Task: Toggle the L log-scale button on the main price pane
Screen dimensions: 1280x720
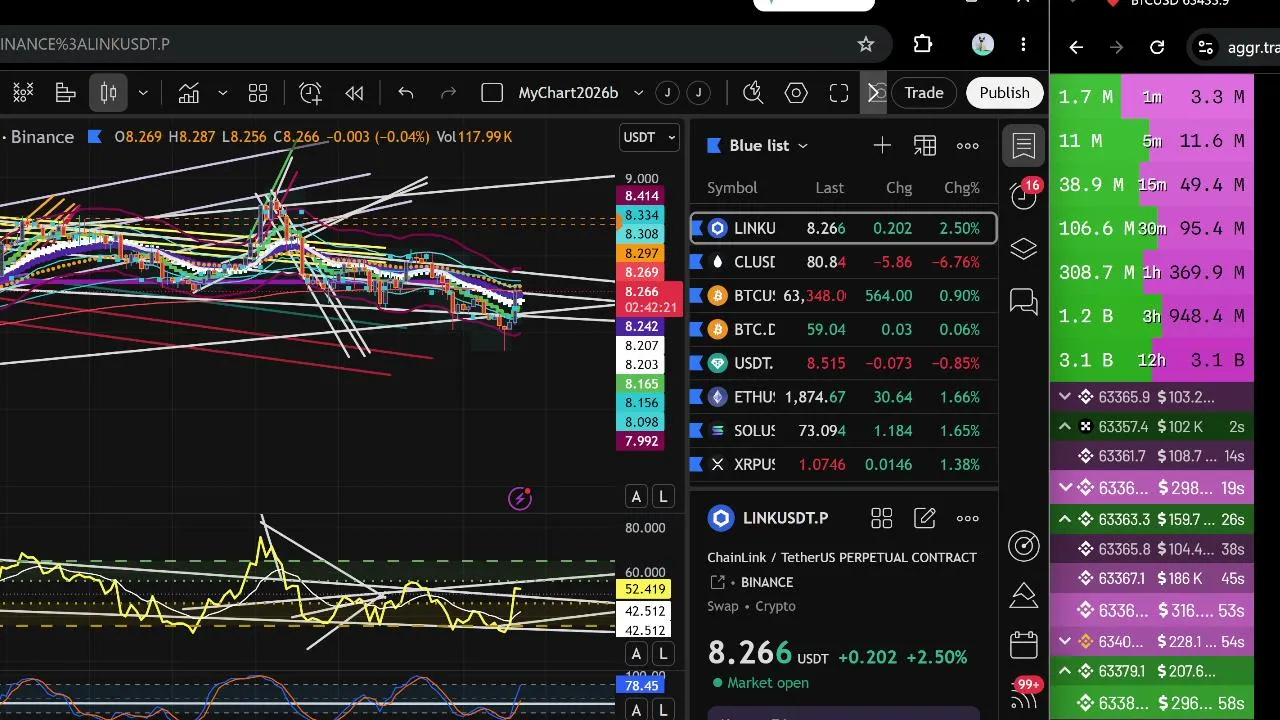Action: [x=663, y=496]
